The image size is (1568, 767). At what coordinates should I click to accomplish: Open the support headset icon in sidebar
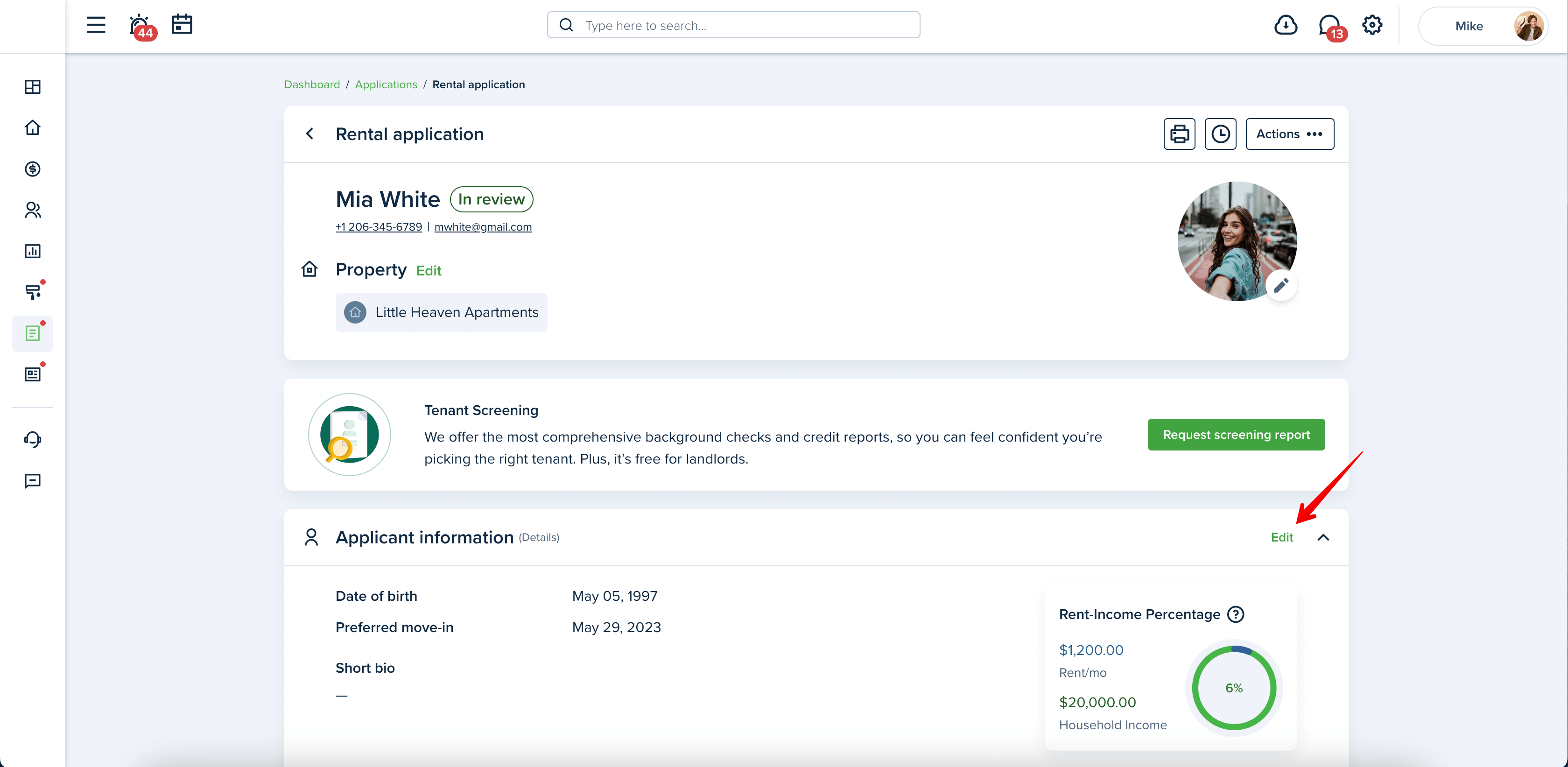coord(33,439)
